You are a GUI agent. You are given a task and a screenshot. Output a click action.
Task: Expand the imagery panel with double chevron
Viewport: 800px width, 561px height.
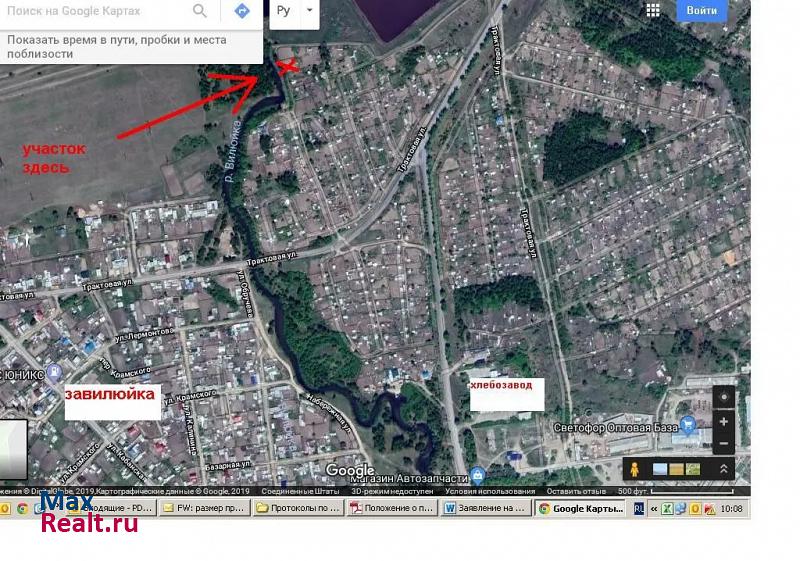coord(723,469)
